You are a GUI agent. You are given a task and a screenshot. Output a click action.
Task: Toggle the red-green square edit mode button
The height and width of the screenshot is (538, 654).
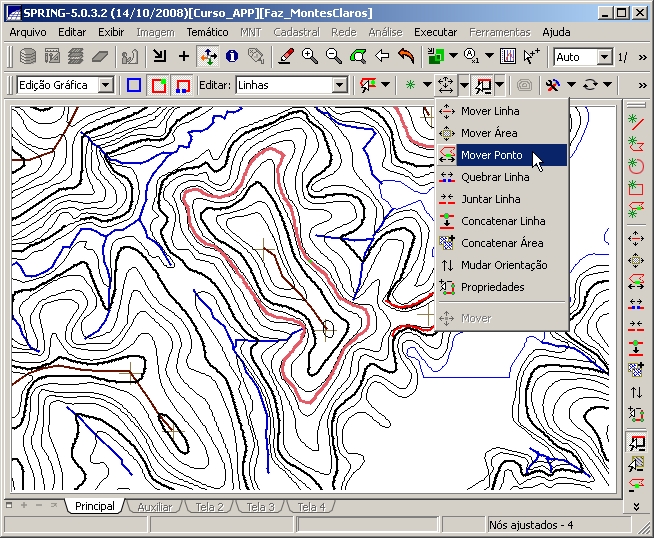[158, 86]
